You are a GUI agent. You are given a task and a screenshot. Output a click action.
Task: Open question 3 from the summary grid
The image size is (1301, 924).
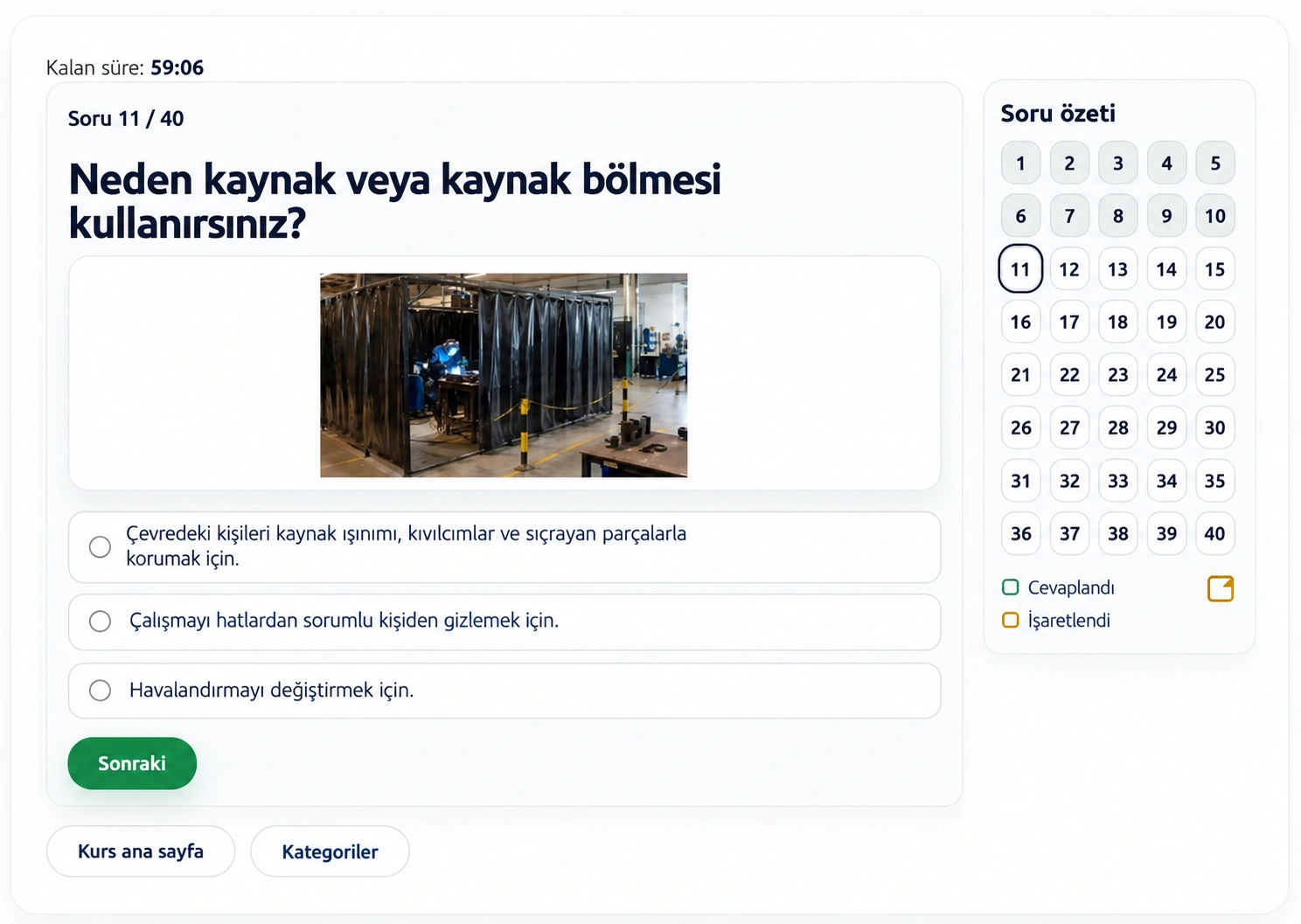pyautogui.click(x=1118, y=163)
